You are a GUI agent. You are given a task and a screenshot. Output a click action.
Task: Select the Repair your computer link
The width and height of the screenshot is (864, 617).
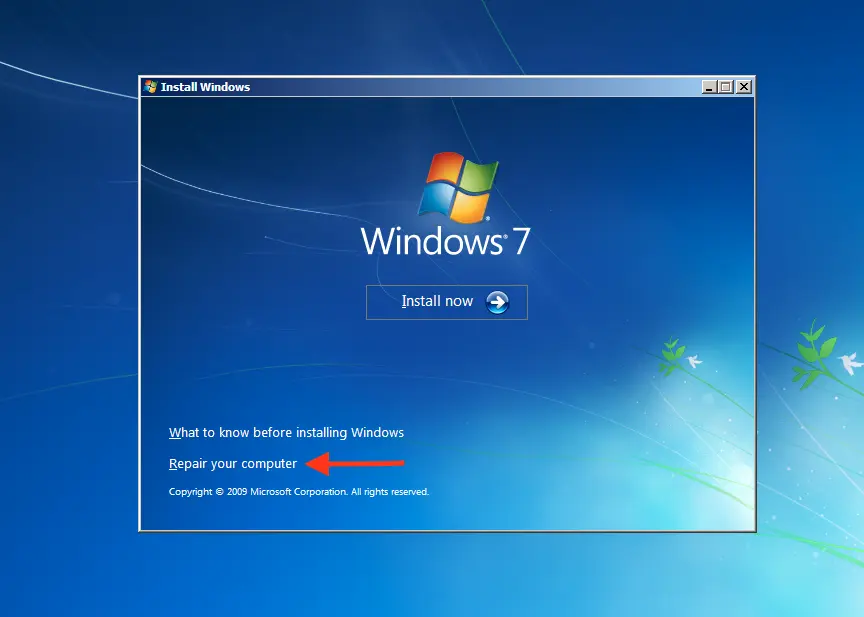tap(233, 464)
